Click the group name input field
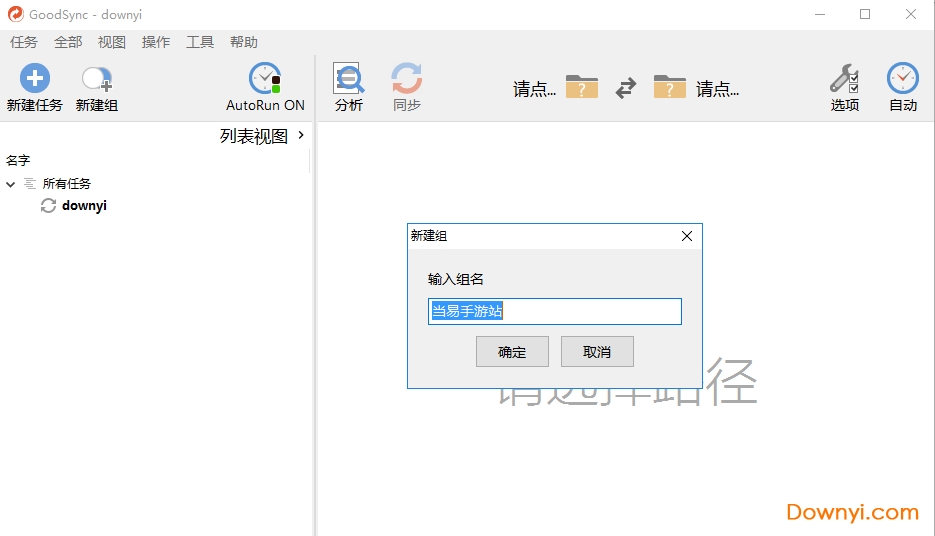The image size is (935, 536). tap(555, 311)
